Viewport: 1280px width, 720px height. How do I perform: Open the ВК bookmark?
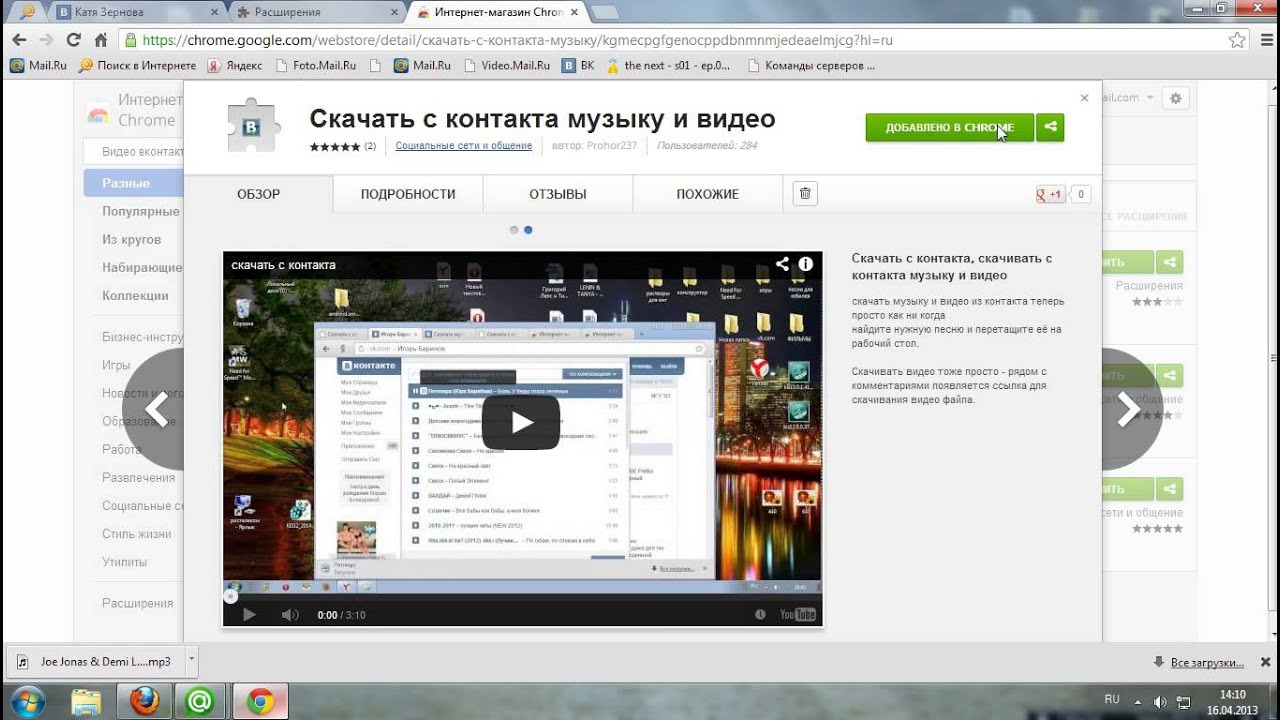[578, 66]
